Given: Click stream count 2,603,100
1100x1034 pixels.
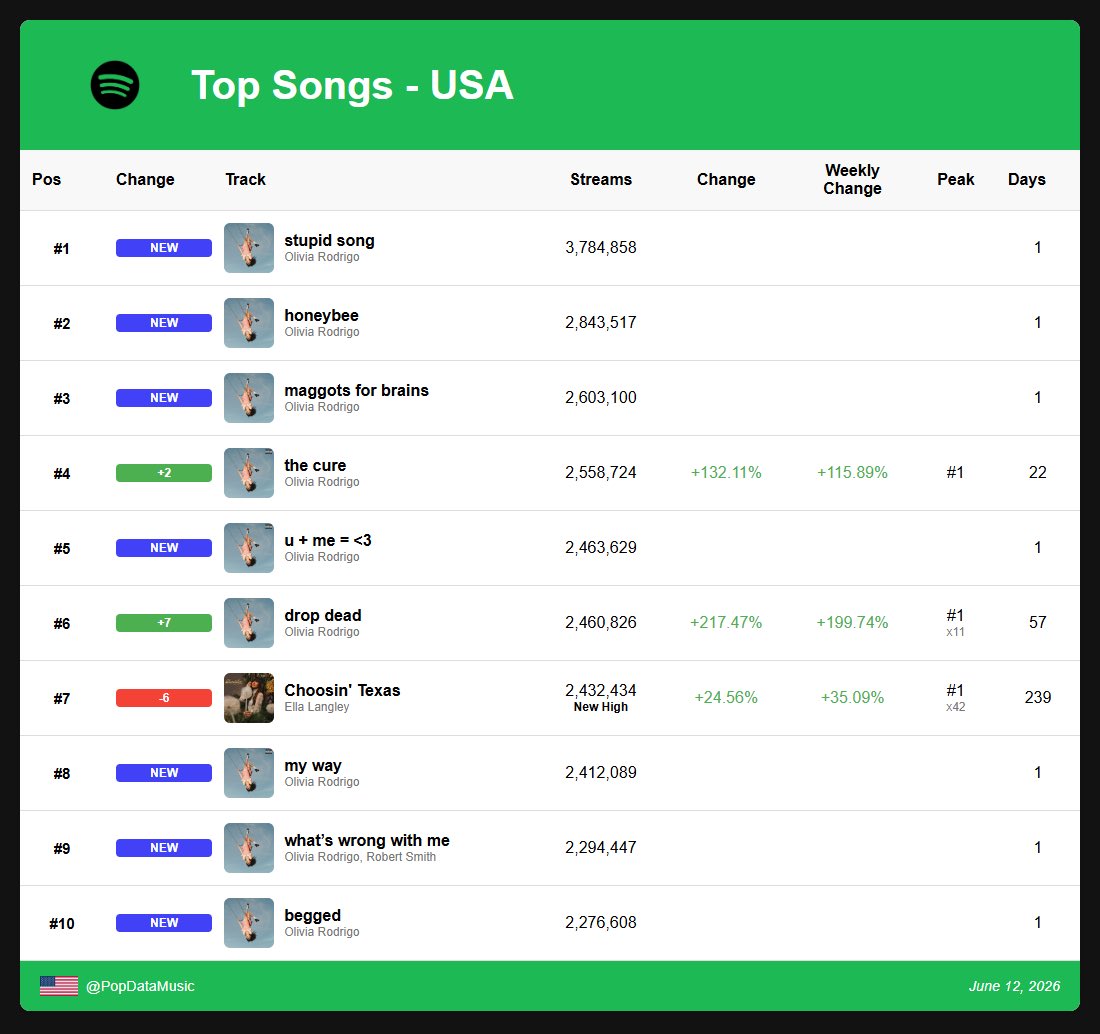Looking at the screenshot, I should coord(601,398).
